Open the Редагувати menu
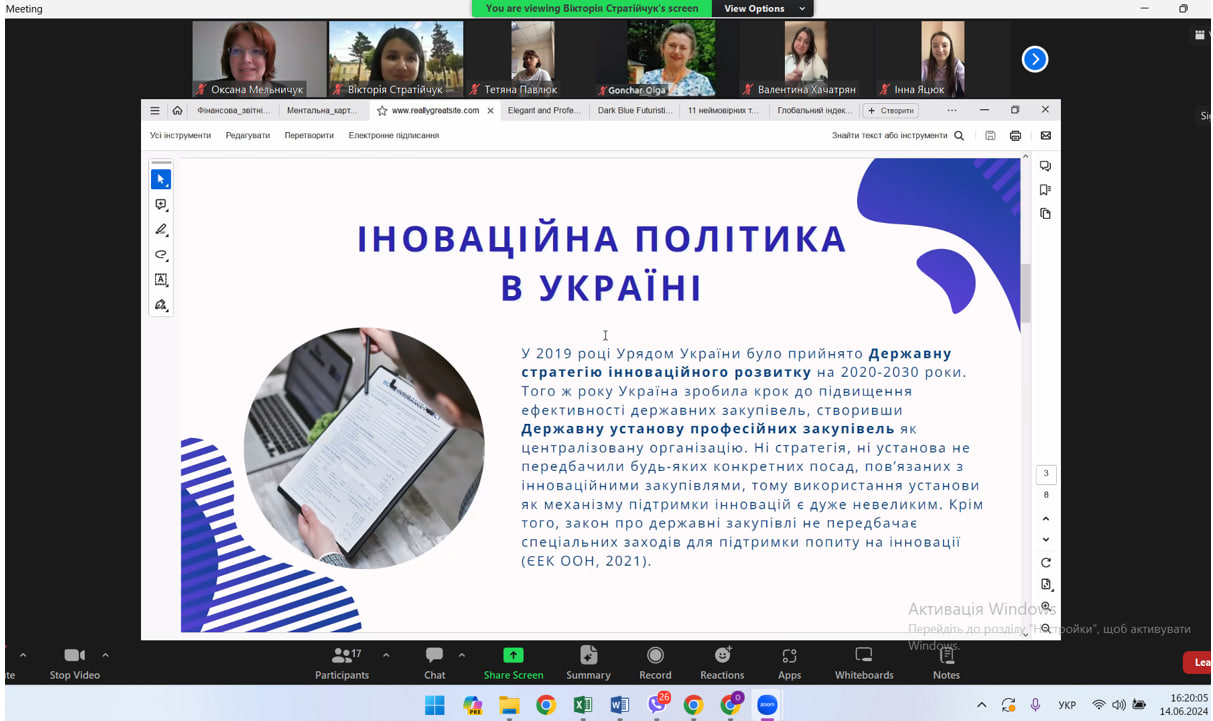 tap(247, 136)
